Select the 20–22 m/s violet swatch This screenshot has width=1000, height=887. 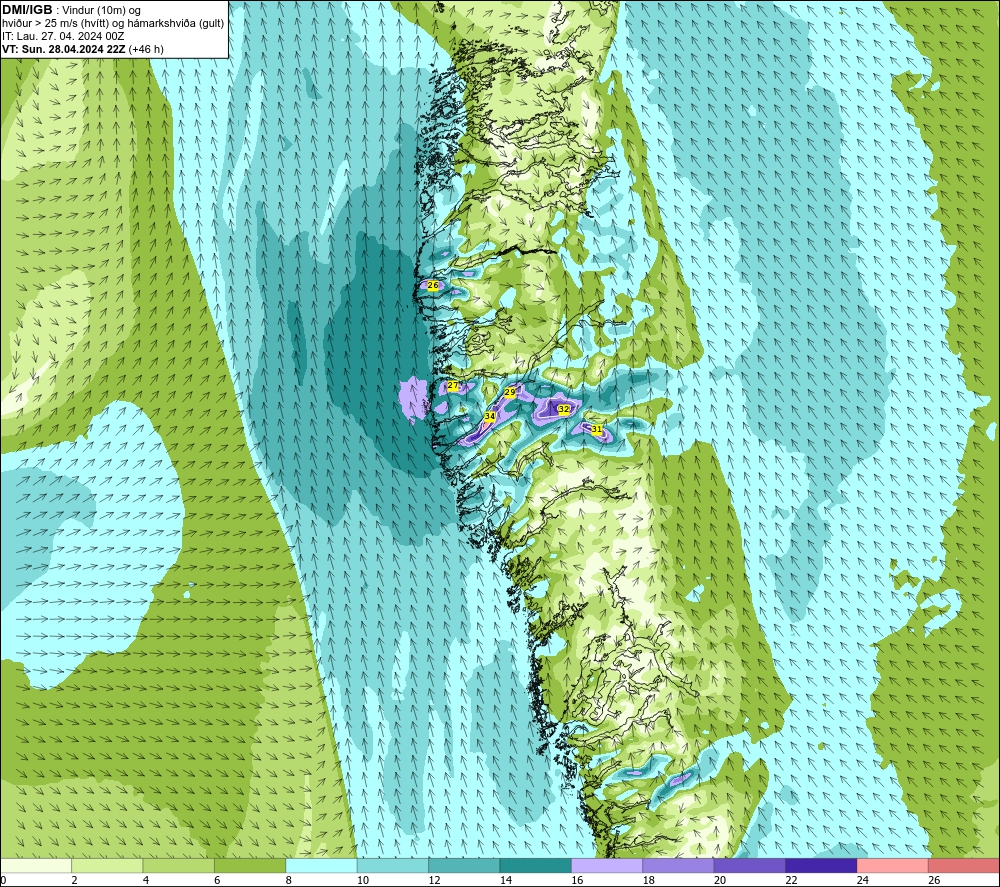(x=750, y=865)
